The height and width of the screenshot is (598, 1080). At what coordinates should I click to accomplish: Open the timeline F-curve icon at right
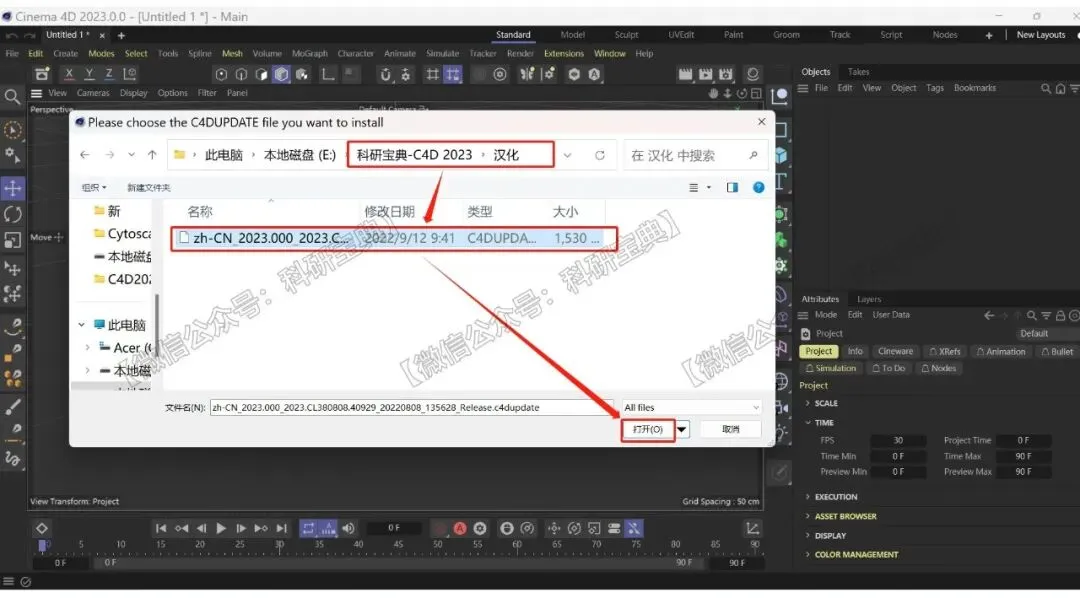click(752, 528)
